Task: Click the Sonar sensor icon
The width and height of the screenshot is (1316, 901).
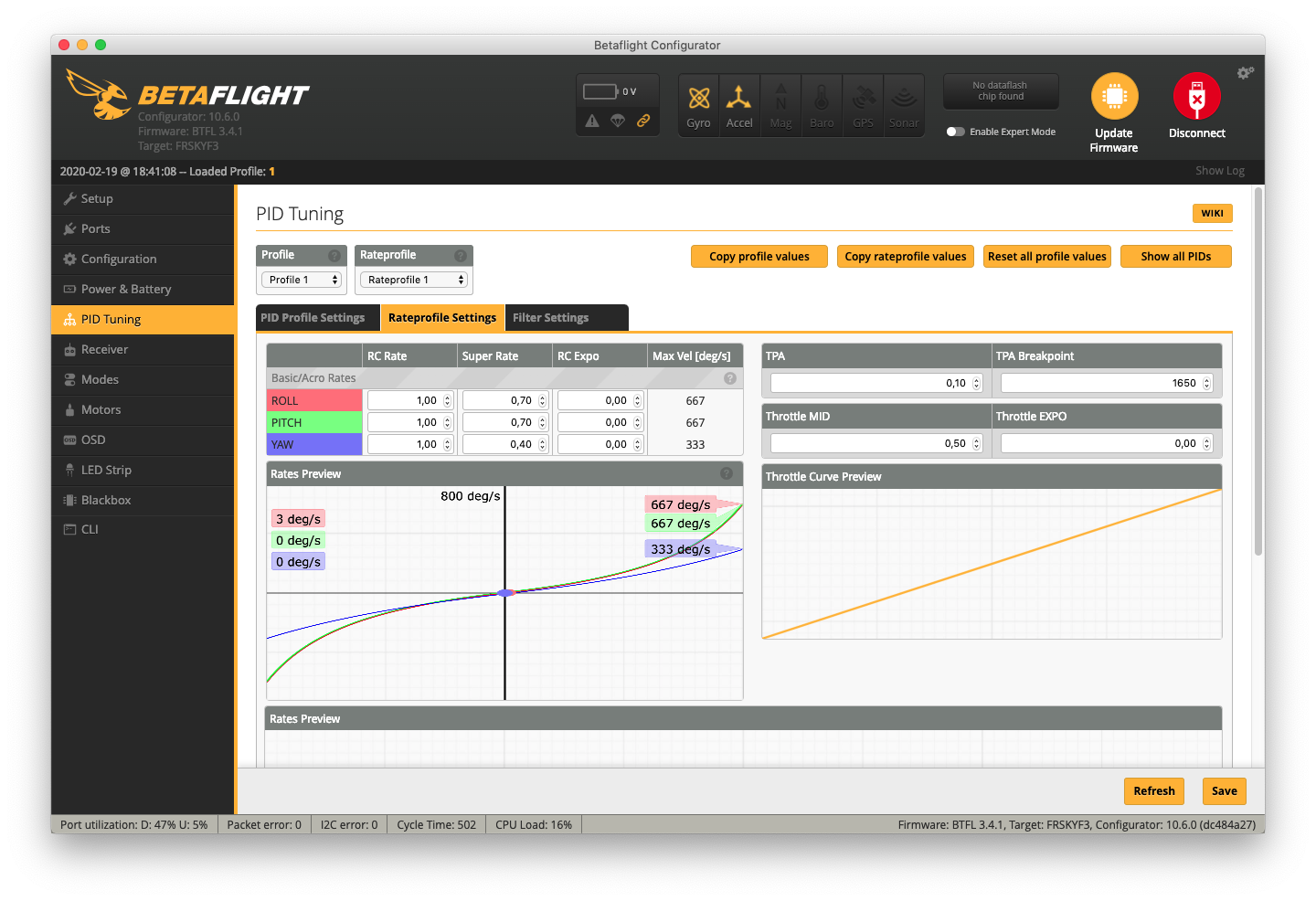Action: coord(904,98)
